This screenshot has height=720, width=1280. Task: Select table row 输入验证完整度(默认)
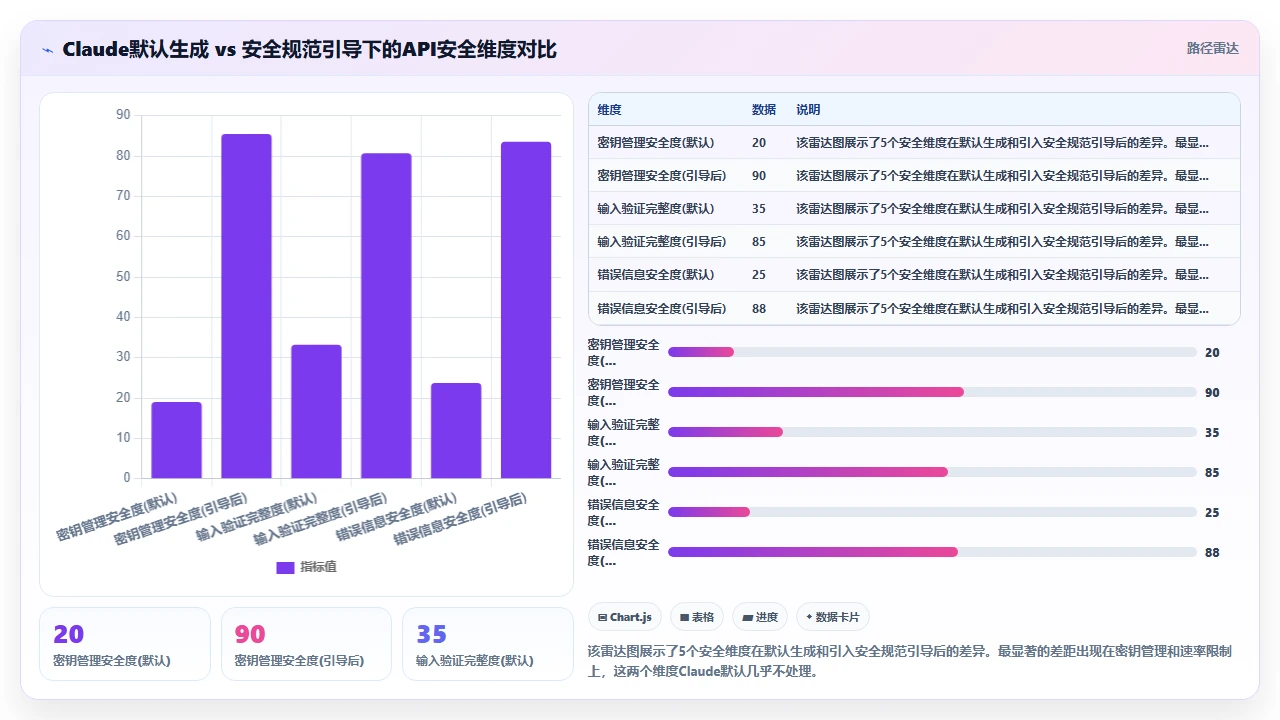[x=914, y=208]
